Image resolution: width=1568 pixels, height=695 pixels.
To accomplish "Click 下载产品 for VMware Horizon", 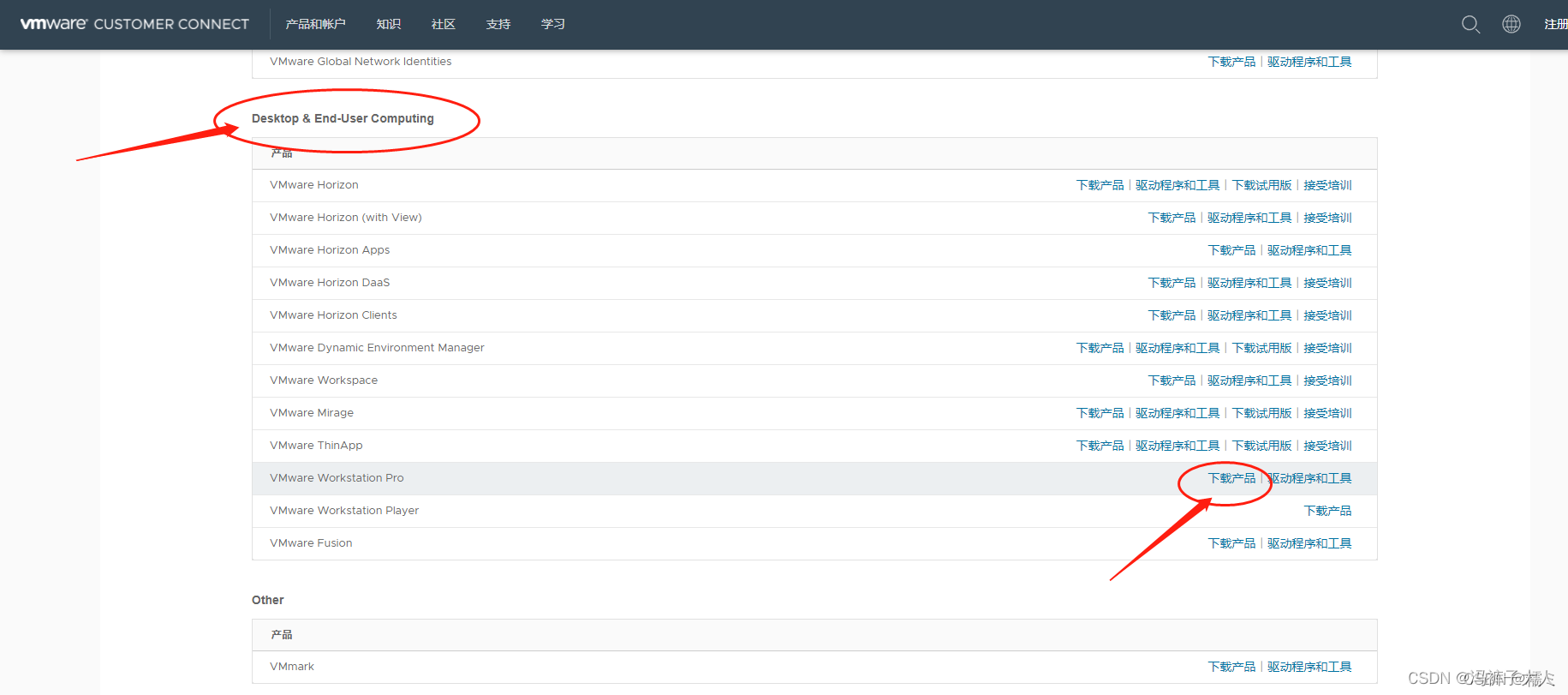I will tap(1100, 185).
